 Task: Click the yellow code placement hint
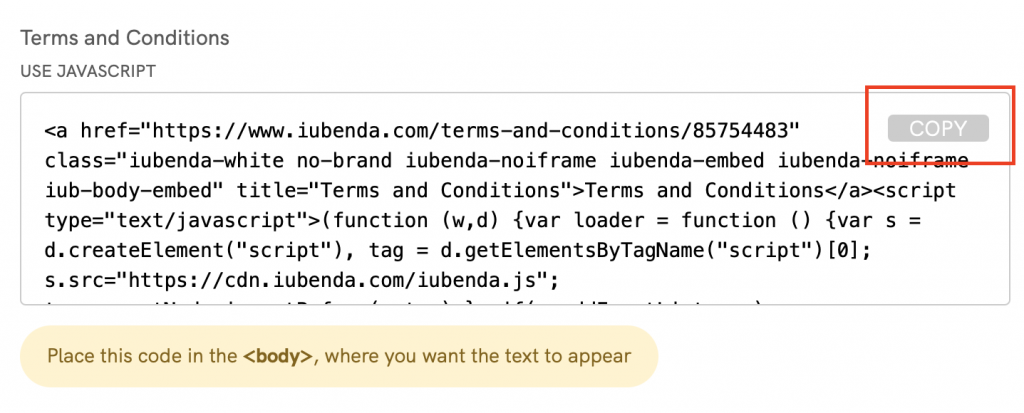pos(339,356)
